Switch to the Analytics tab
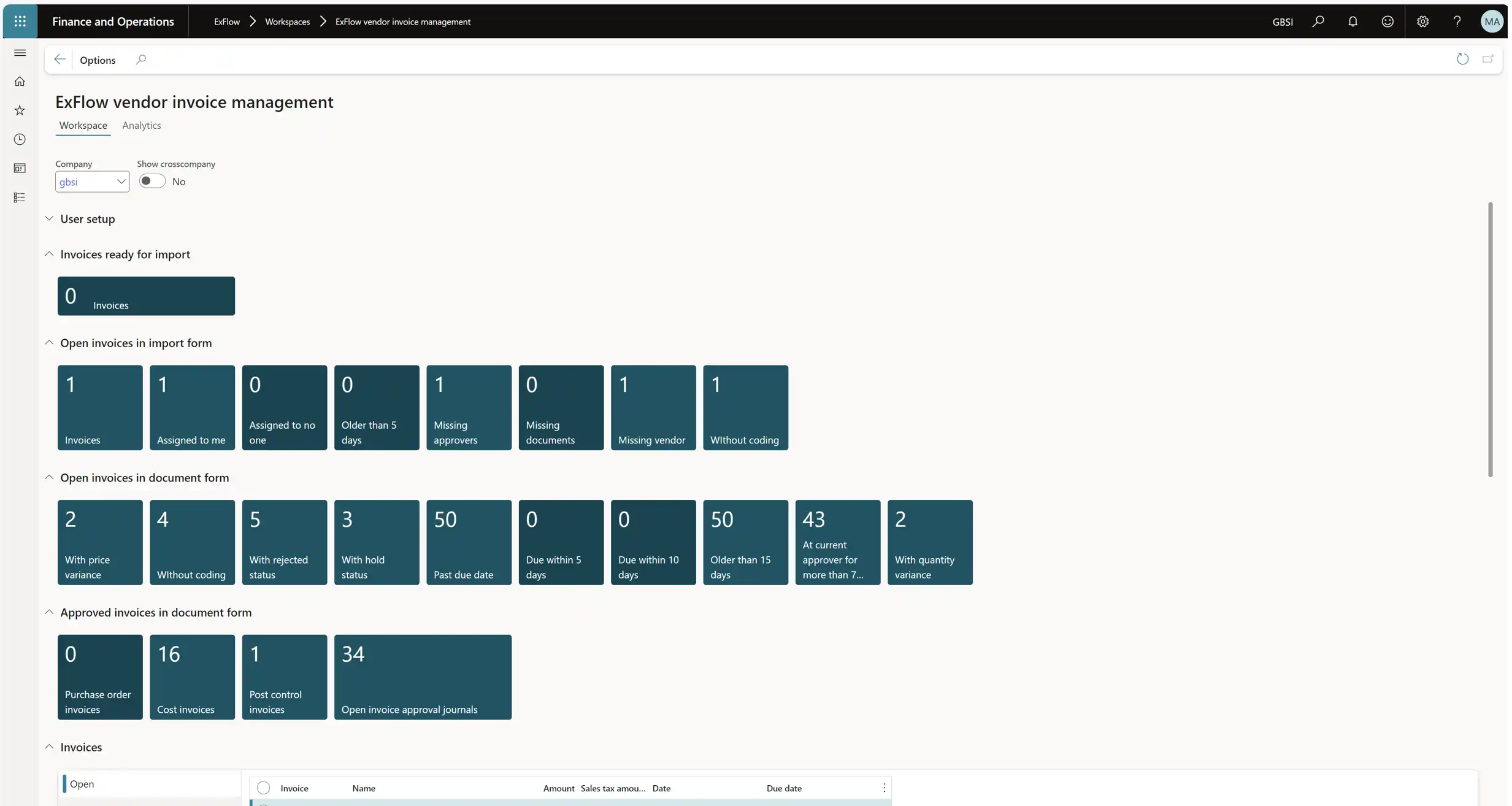The height and width of the screenshot is (806, 1512). click(x=142, y=125)
